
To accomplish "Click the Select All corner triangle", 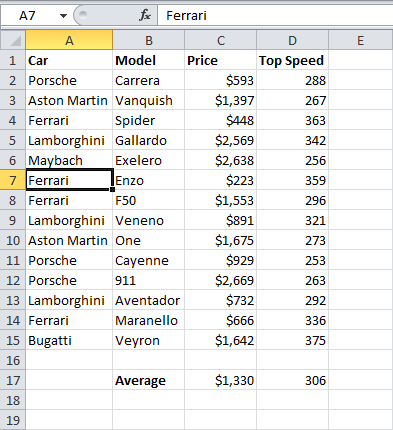I will click(x=13, y=40).
